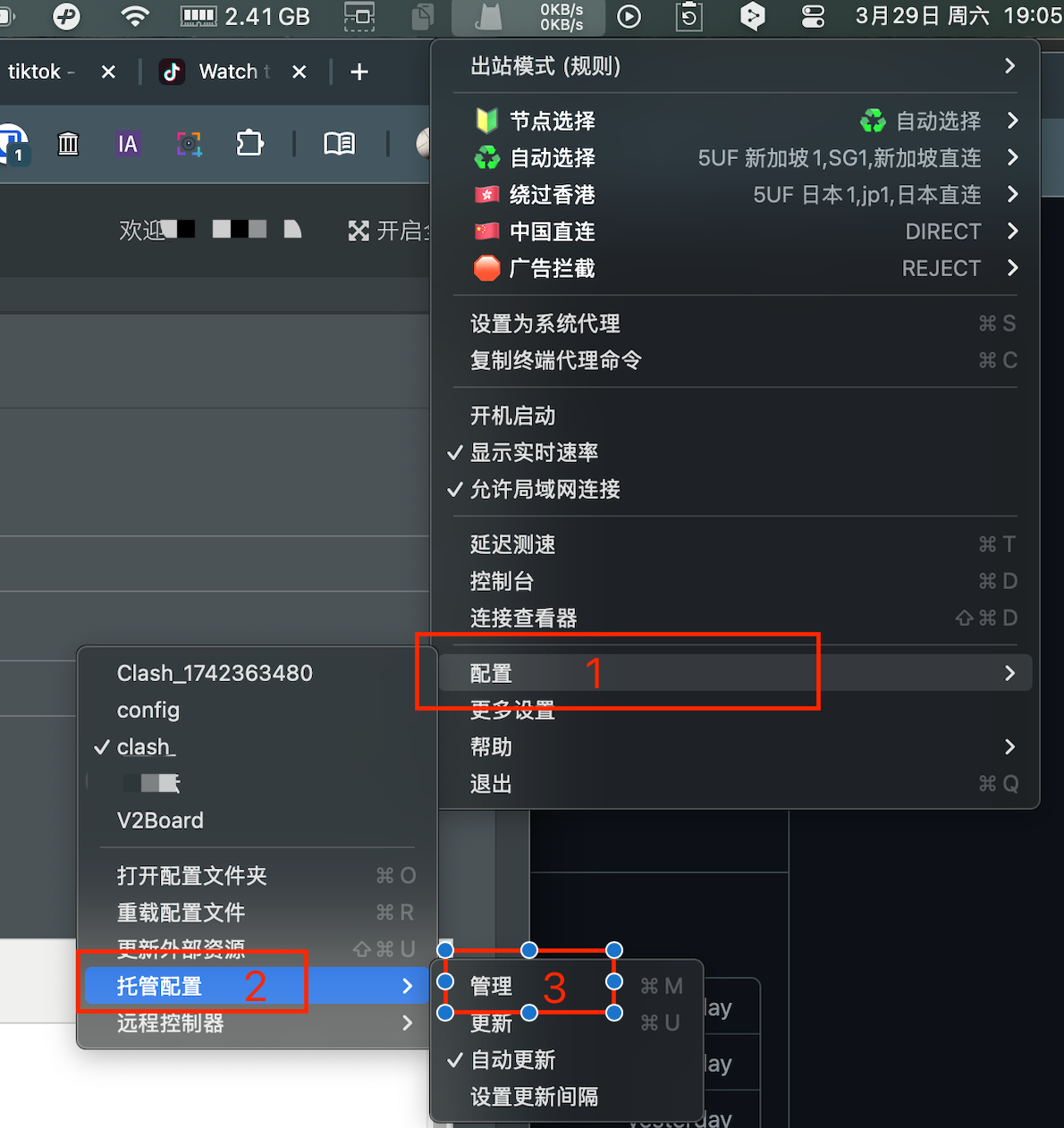Select 管理 in the 托管配置 submenu
This screenshot has height=1128, width=1064.
click(492, 986)
